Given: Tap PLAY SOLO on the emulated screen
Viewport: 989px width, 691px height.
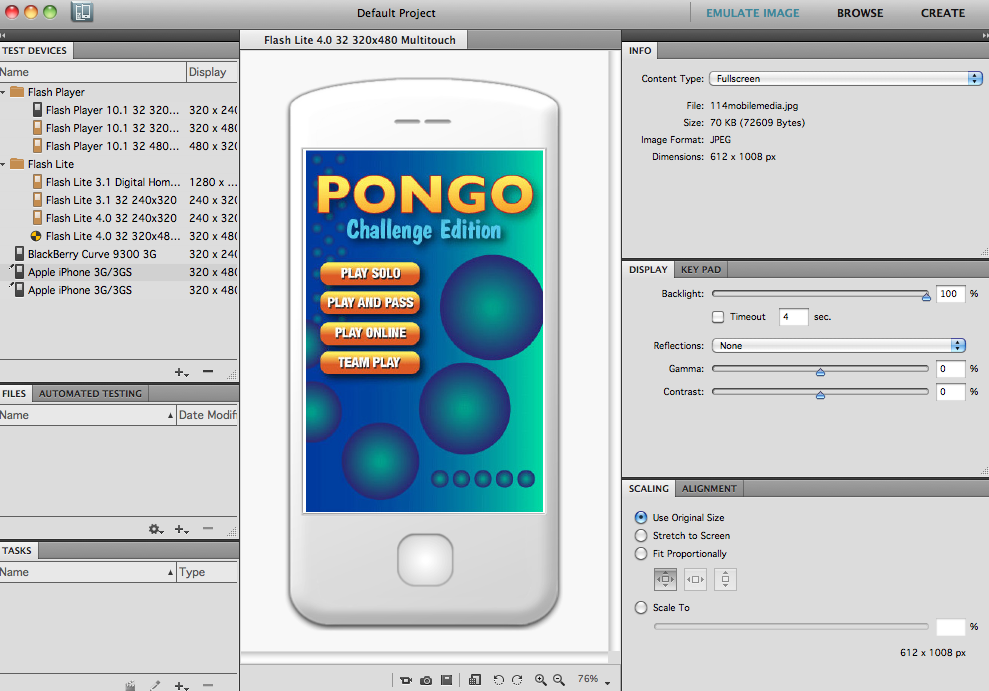Looking at the screenshot, I should pyautogui.click(x=370, y=273).
